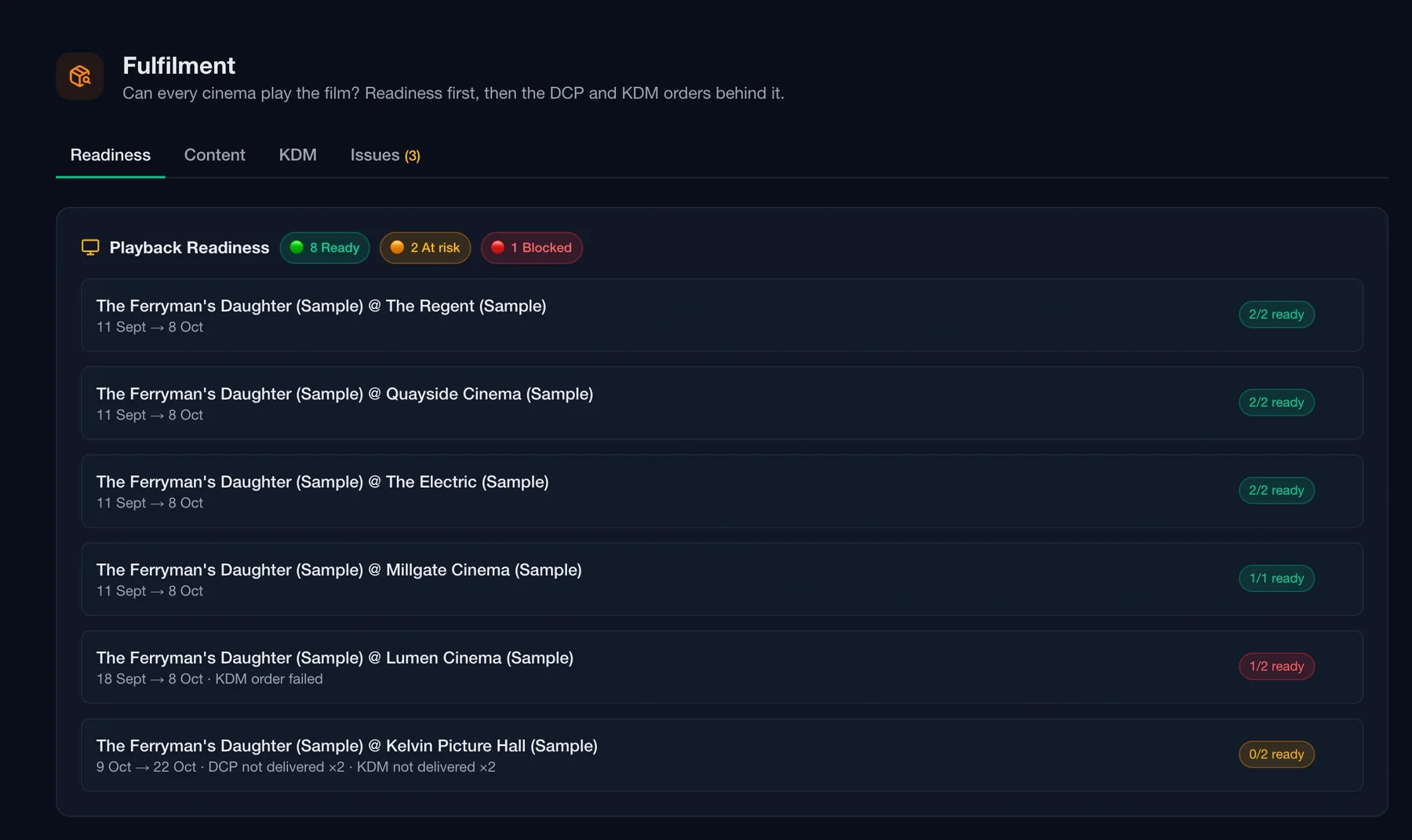Click the 1/1 ready badge for Millgate Cinema
1412x840 pixels.
1276,578
